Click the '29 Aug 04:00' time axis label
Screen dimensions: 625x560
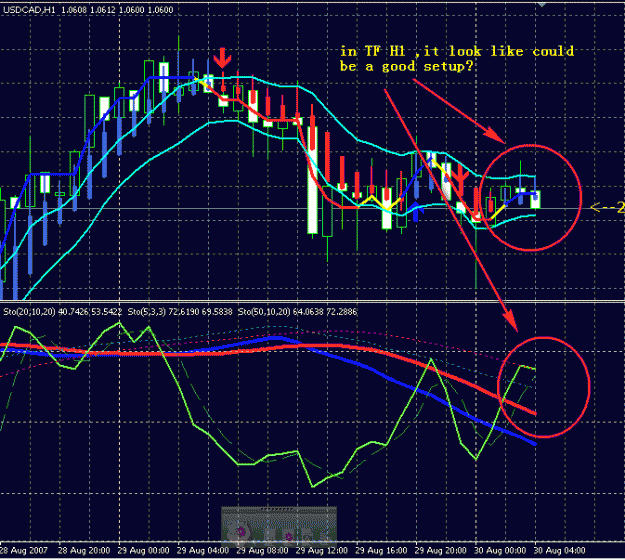click(203, 550)
